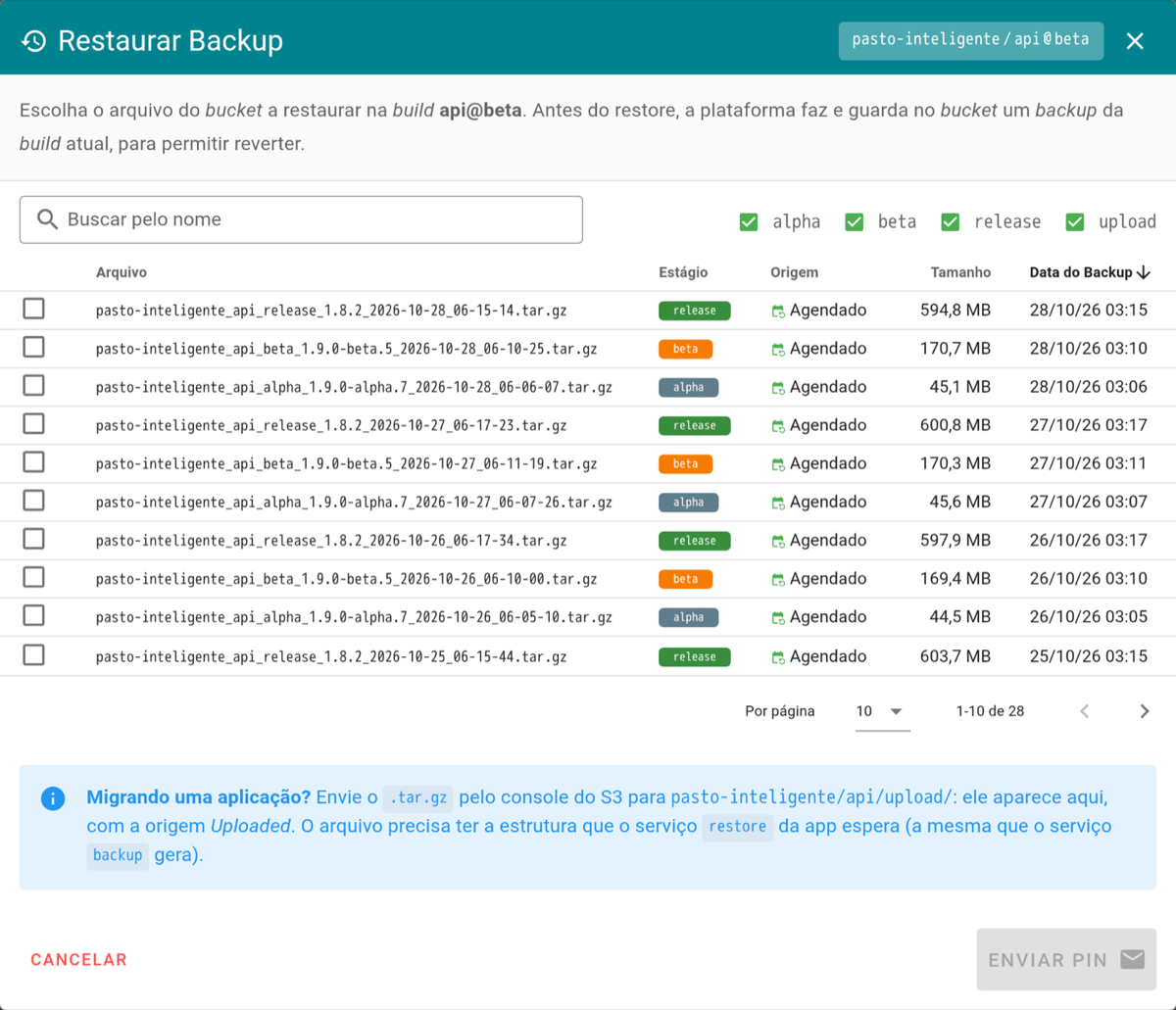
Task: Click the scheduled icon in the beta 26/10/26 03:10 row
Action: [x=778, y=580]
